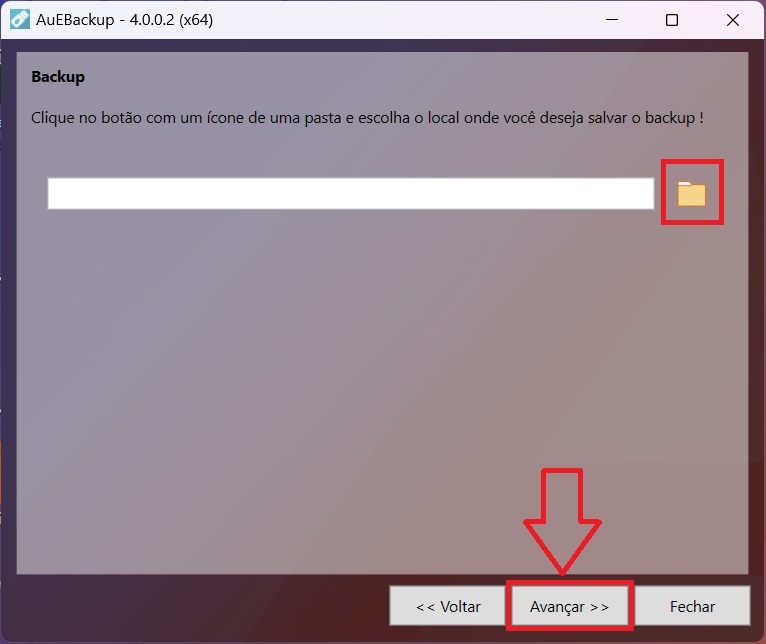Click the instruction text about saving the backup
766x644 pixels.
pos(367,118)
